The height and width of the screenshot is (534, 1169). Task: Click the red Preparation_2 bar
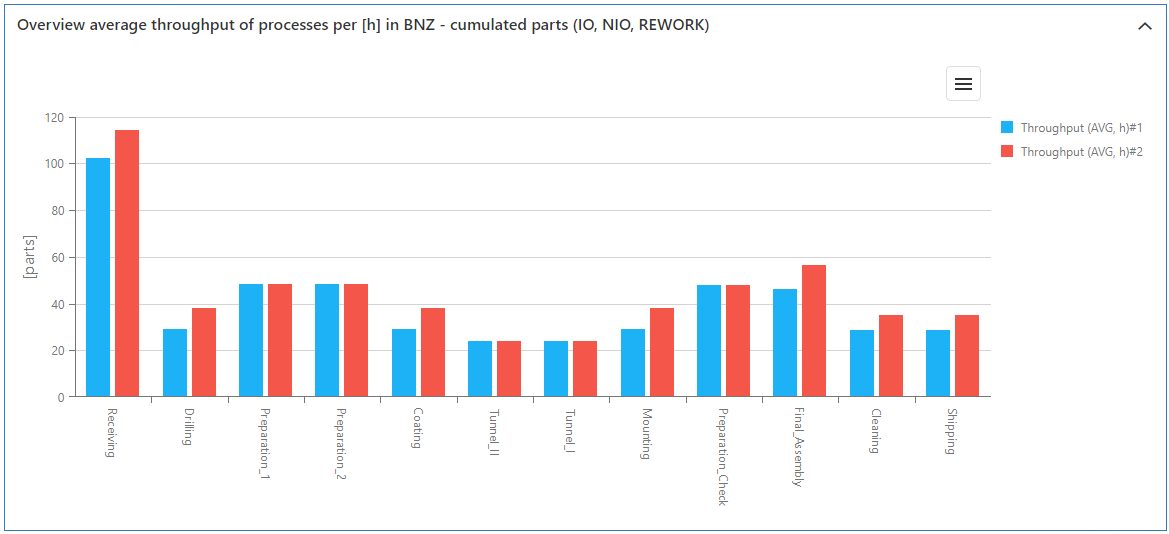(356, 340)
